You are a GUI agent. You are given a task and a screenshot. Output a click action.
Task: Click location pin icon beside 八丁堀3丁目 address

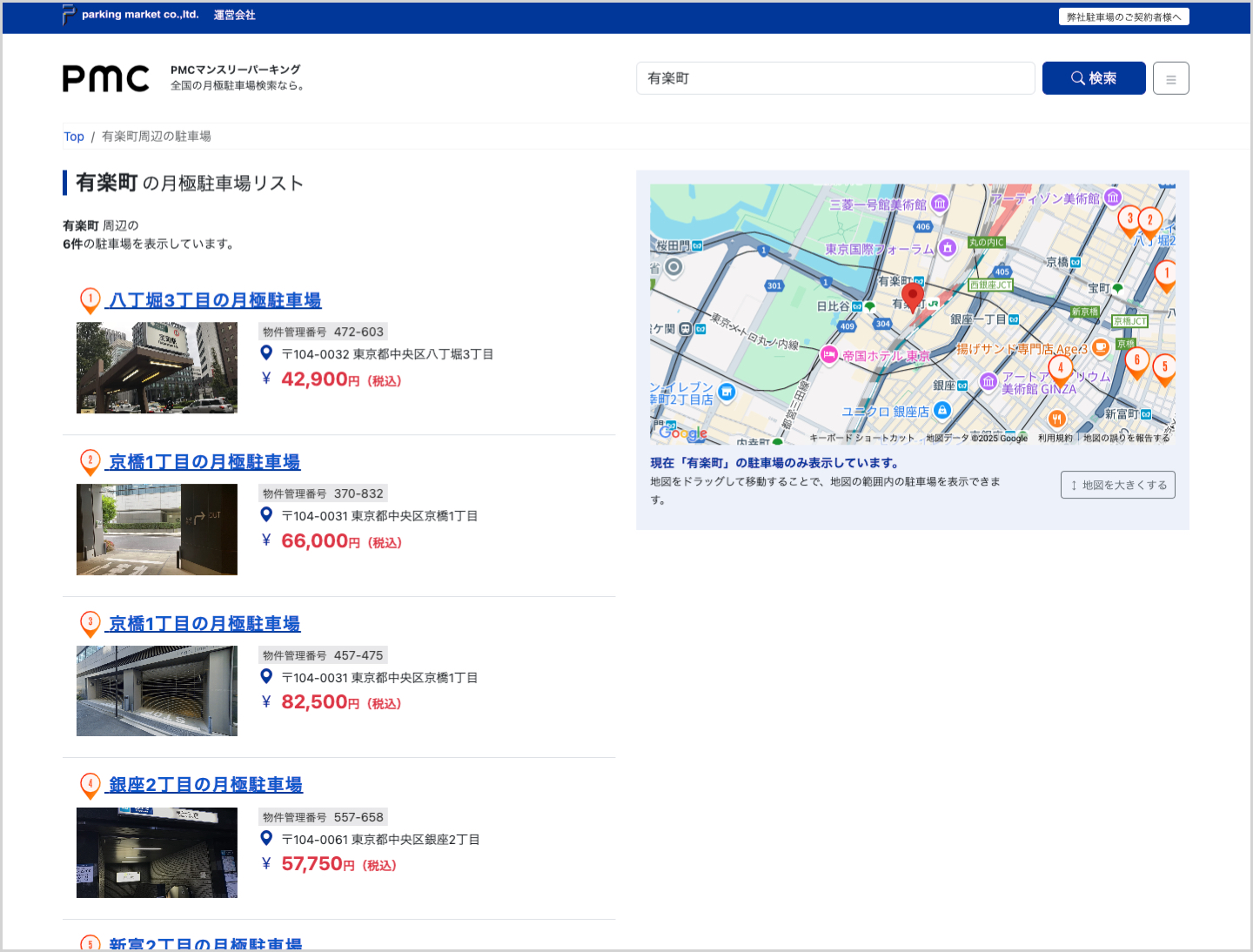point(267,352)
